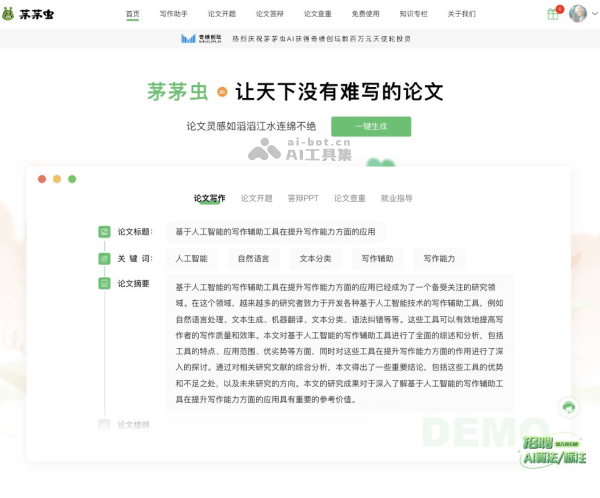Click the 关键词 step icon

(x=103, y=258)
